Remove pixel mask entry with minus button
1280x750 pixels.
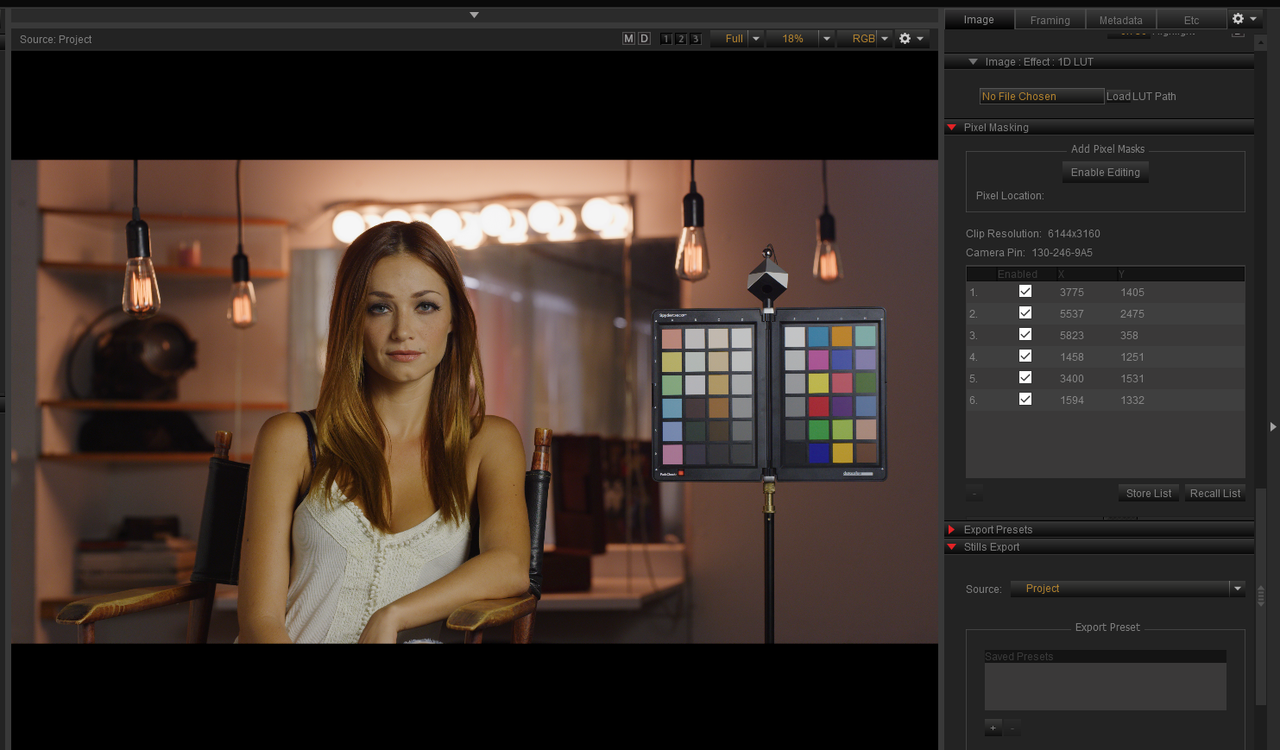pyautogui.click(x=975, y=493)
